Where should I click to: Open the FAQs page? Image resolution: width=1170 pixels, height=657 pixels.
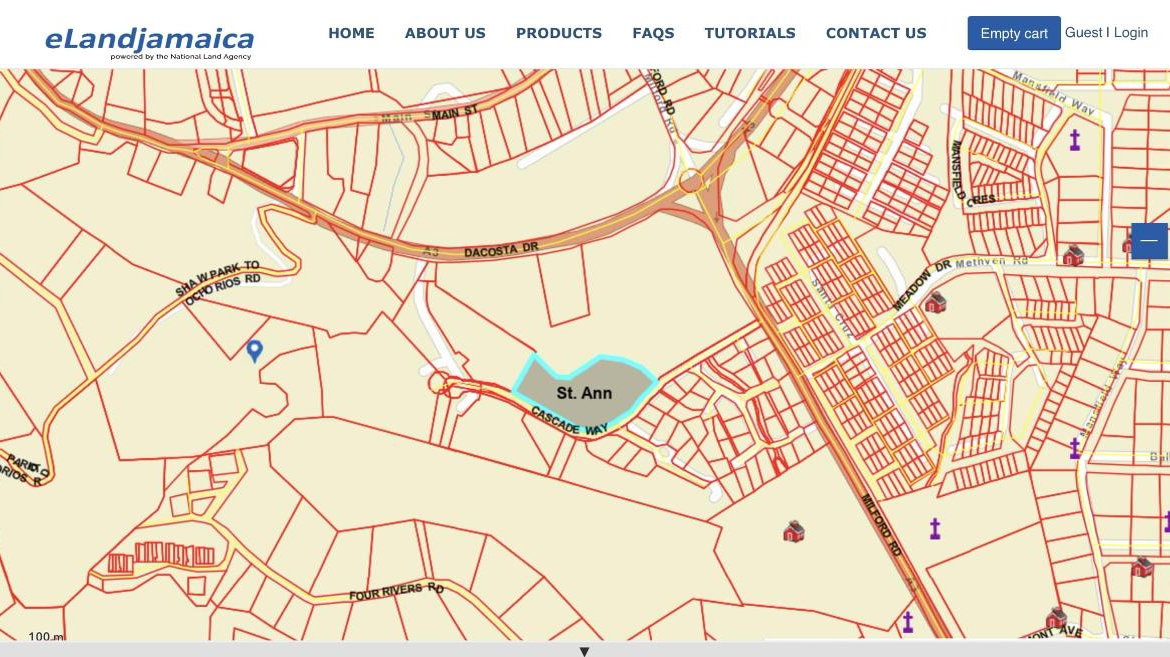pyautogui.click(x=653, y=33)
